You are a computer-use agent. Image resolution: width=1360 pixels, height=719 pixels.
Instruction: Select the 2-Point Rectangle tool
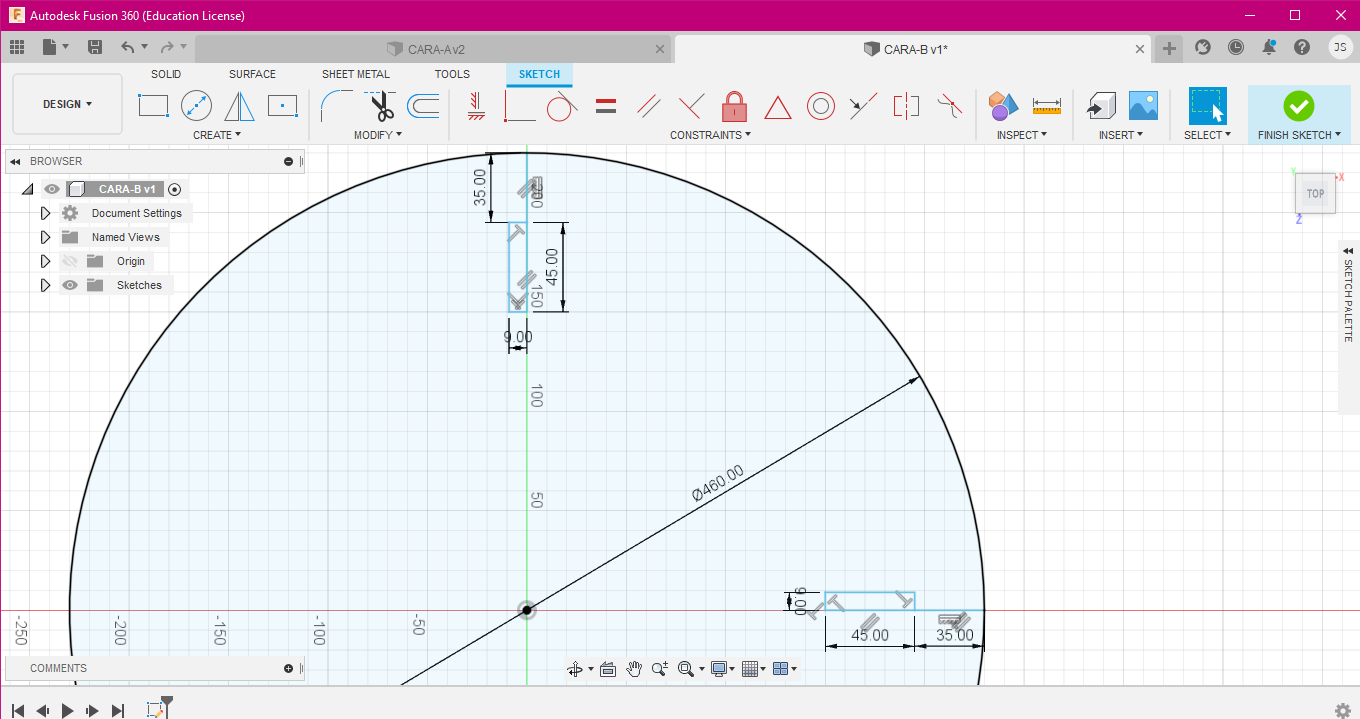(153, 105)
